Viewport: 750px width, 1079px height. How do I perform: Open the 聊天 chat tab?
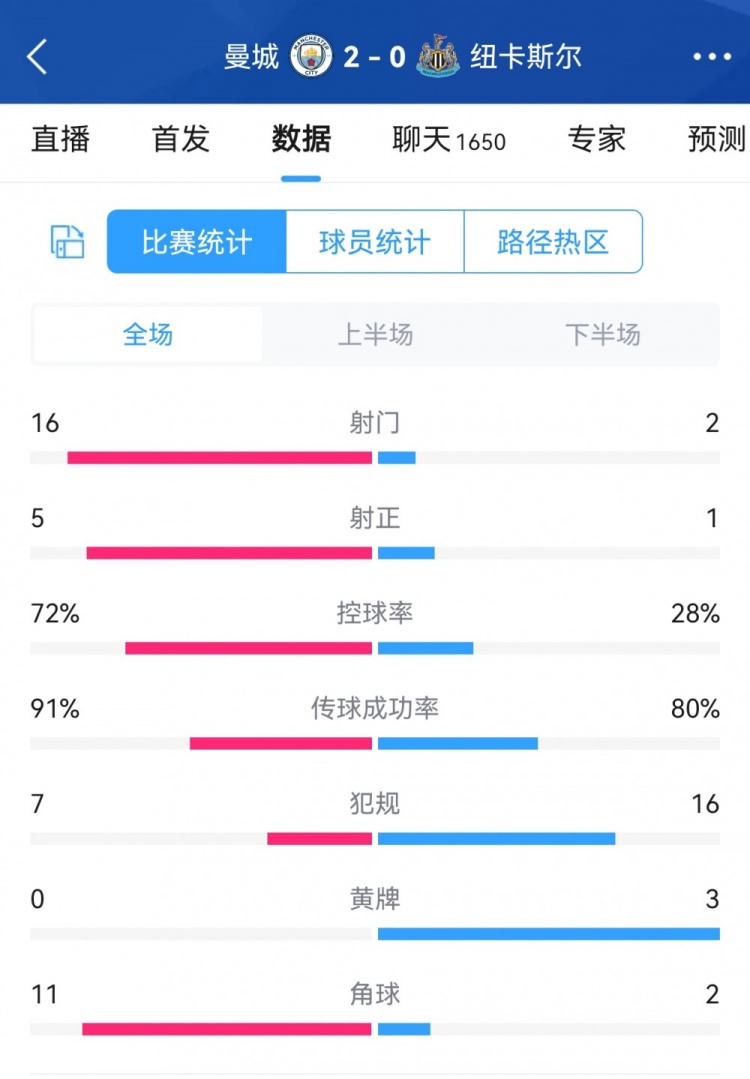[449, 139]
